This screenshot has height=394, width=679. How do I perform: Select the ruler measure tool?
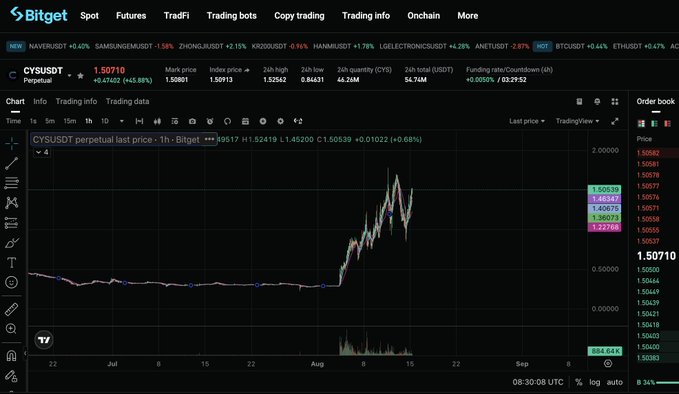click(12, 309)
